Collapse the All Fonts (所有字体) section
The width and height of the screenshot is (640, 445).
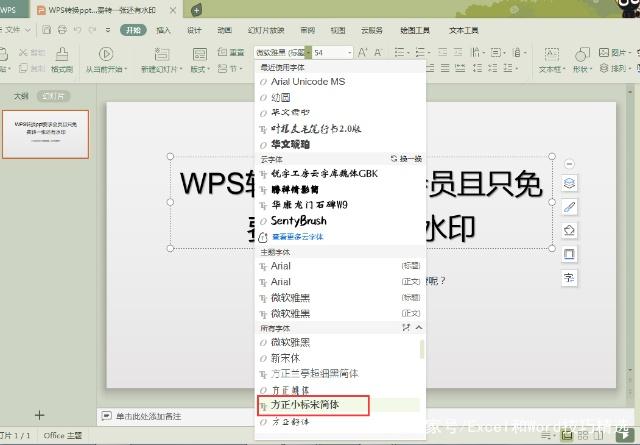click(x=419, y=327)
